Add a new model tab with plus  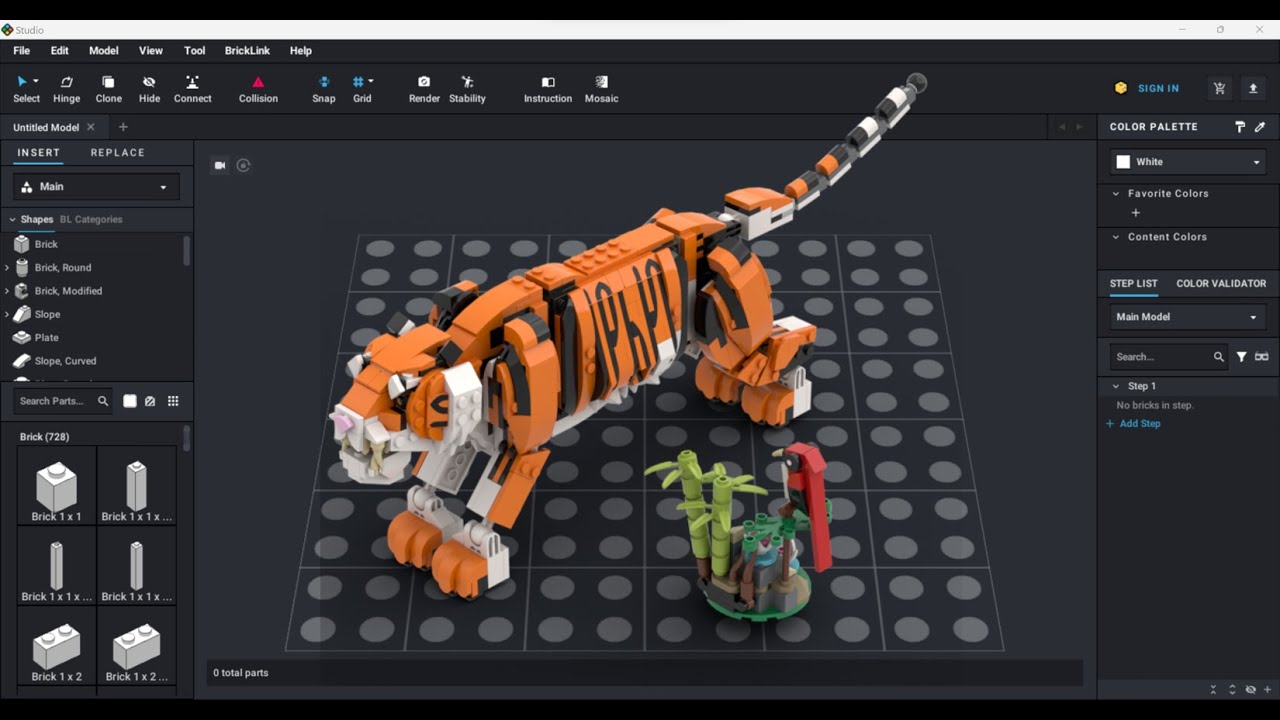pyautogui.click(x=123, y=127)
